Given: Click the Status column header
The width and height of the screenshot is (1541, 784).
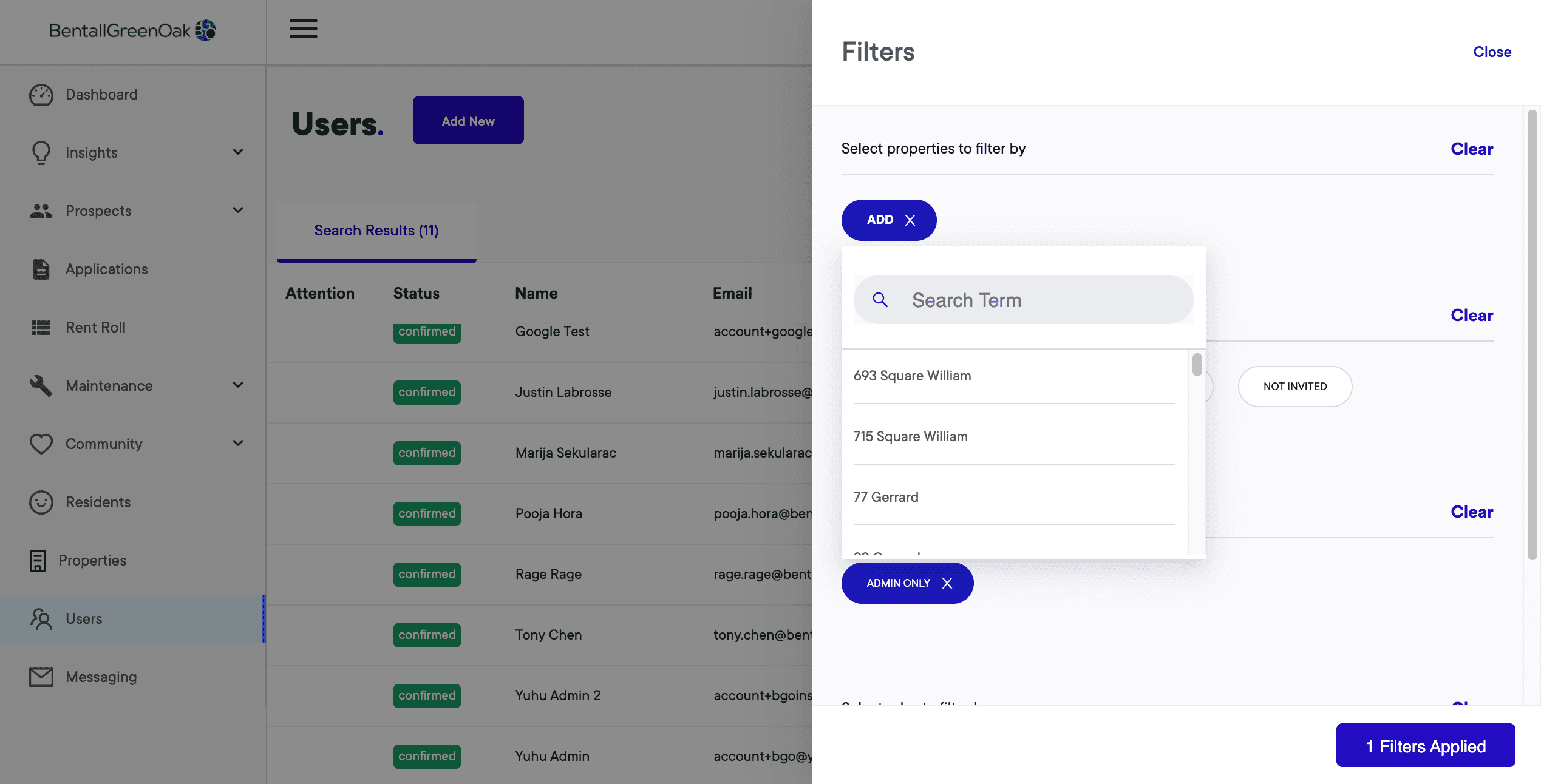Looking at the screenshot, I should click(416, 294).
